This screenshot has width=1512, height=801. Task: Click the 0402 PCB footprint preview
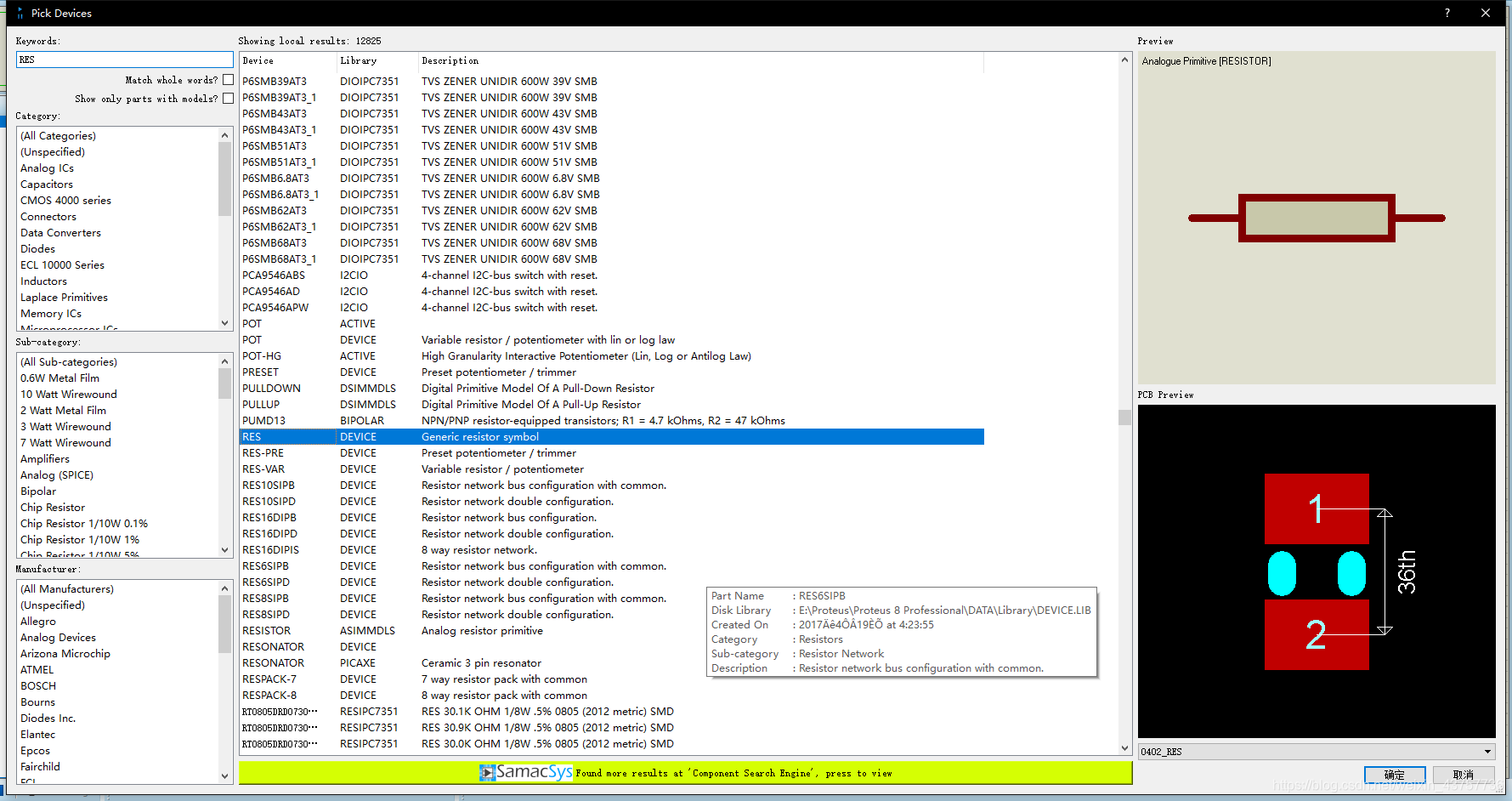point(1317,571)
